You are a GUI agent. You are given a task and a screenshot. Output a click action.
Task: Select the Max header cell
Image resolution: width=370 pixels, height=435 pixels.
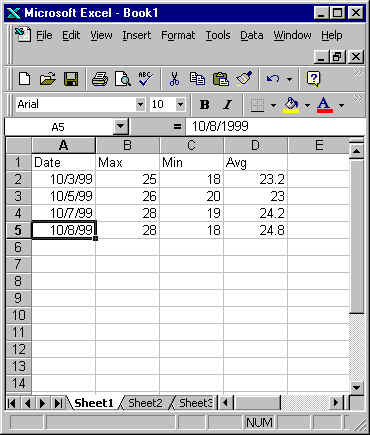point(127,162)
